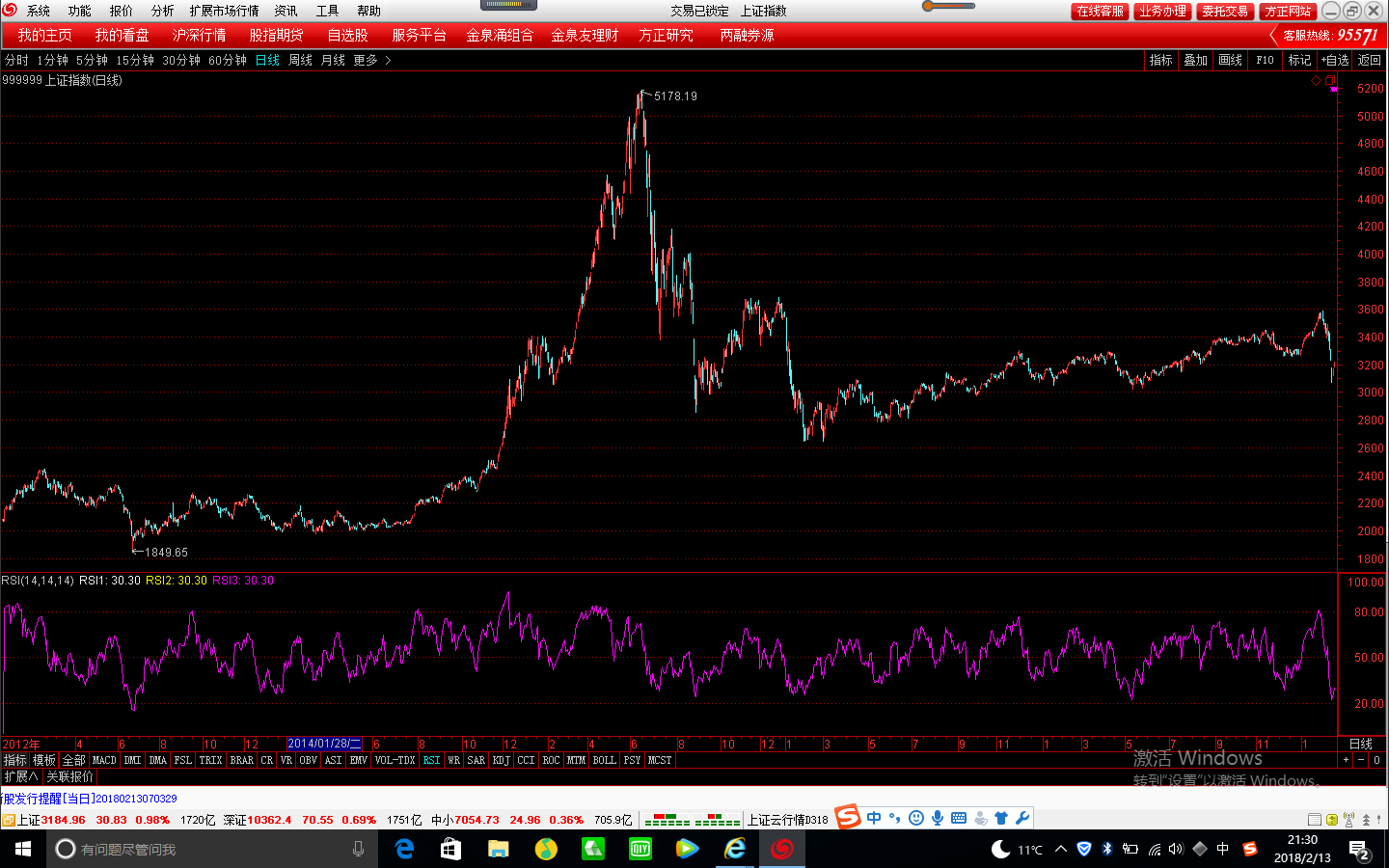The height and width of the screenshot is (868, 1389).
Task: Open Microsoft Edge from the taskbar
Action: [404, 849]
